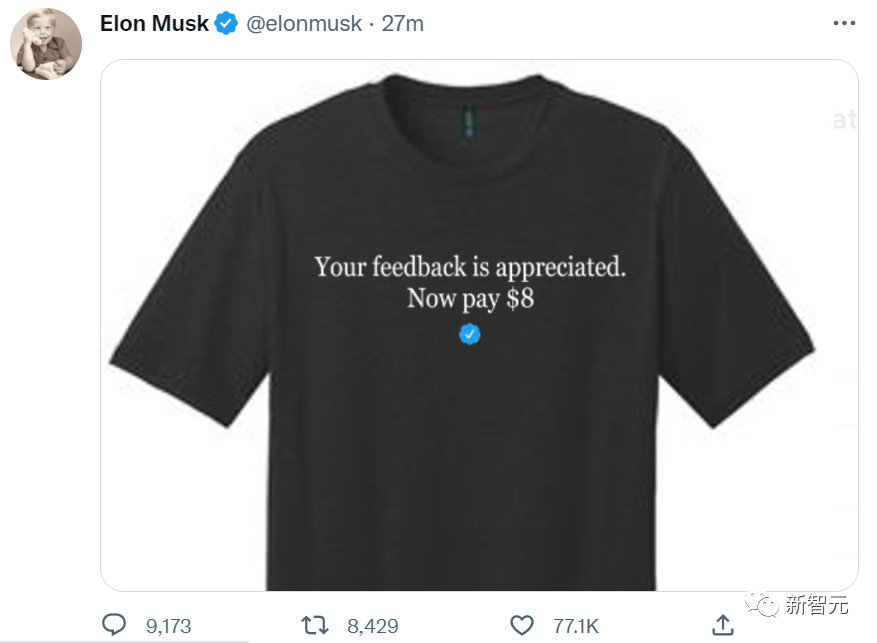
Task: Click the "Now pay $8" shirt text
Action: [x=470, y=298]
